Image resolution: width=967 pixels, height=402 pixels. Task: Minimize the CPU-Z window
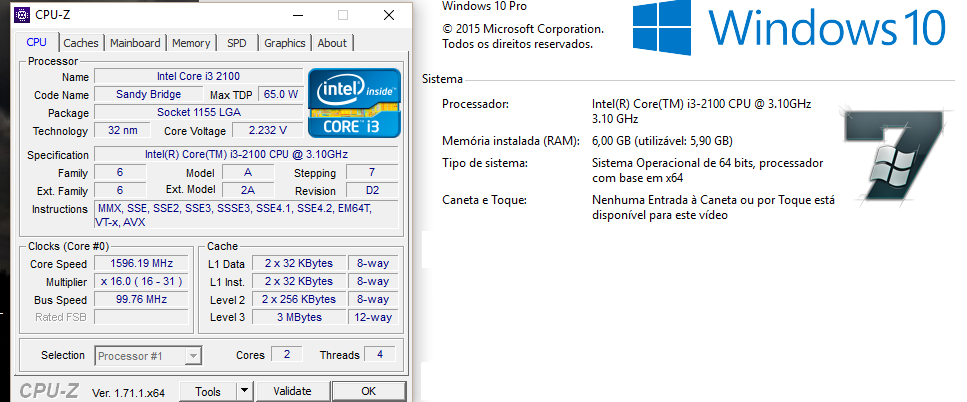pos(298,15)
